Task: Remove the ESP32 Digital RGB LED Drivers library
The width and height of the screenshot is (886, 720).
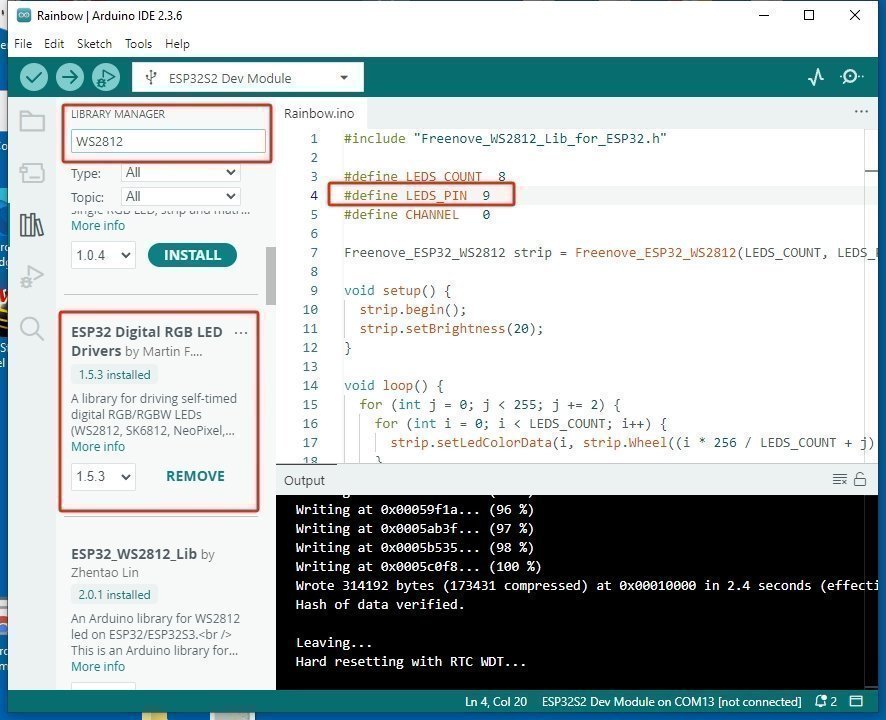Action: (x=195, y=476)
